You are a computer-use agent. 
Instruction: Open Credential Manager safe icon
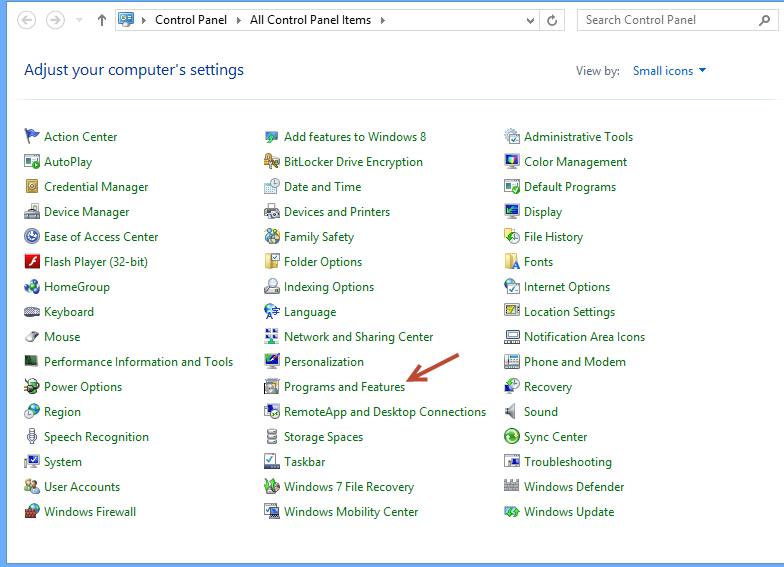[32, 186]
